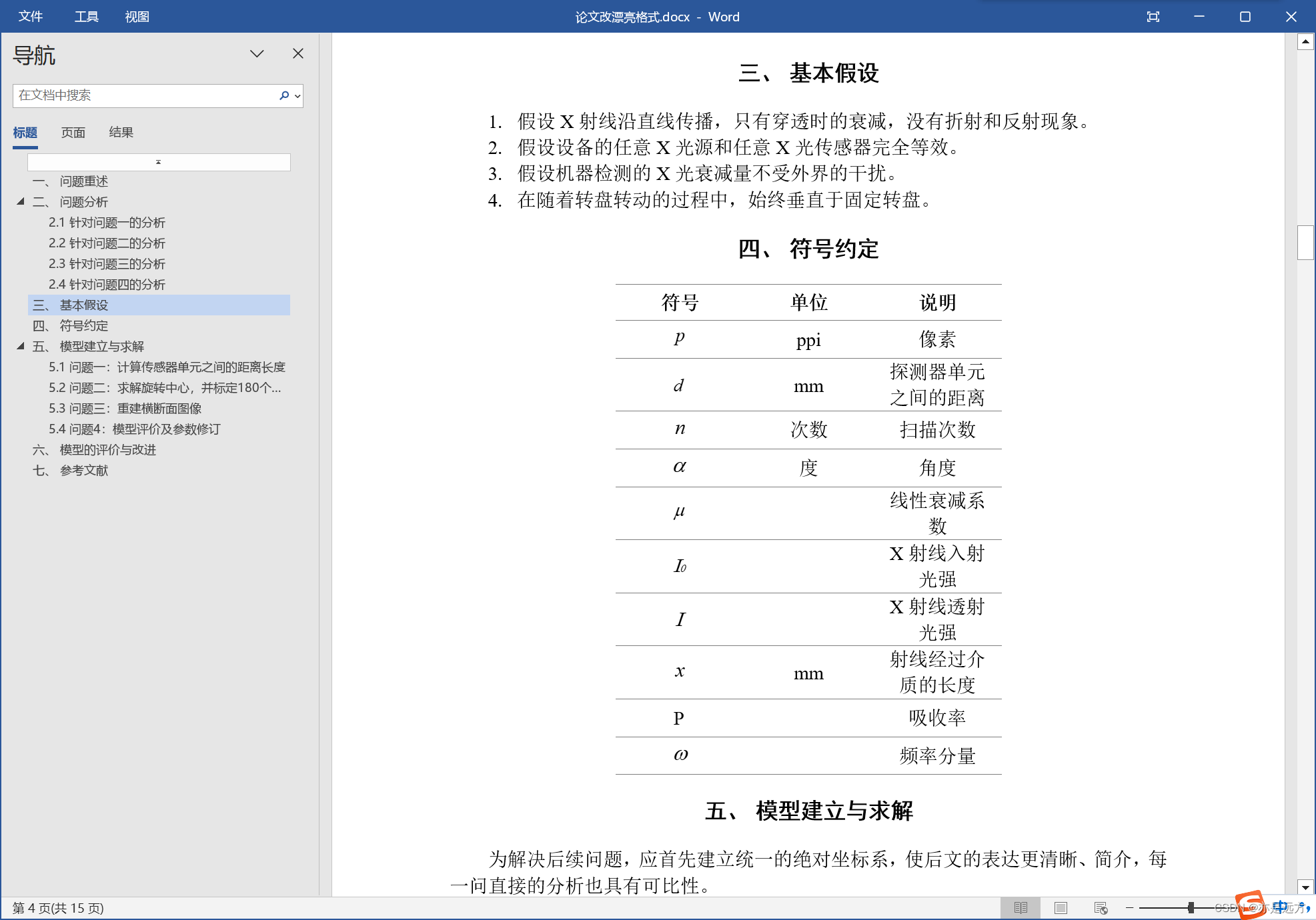Go to heading 四、符号约定
Viewport: 1316px width, 920px height.
point(83,325)
